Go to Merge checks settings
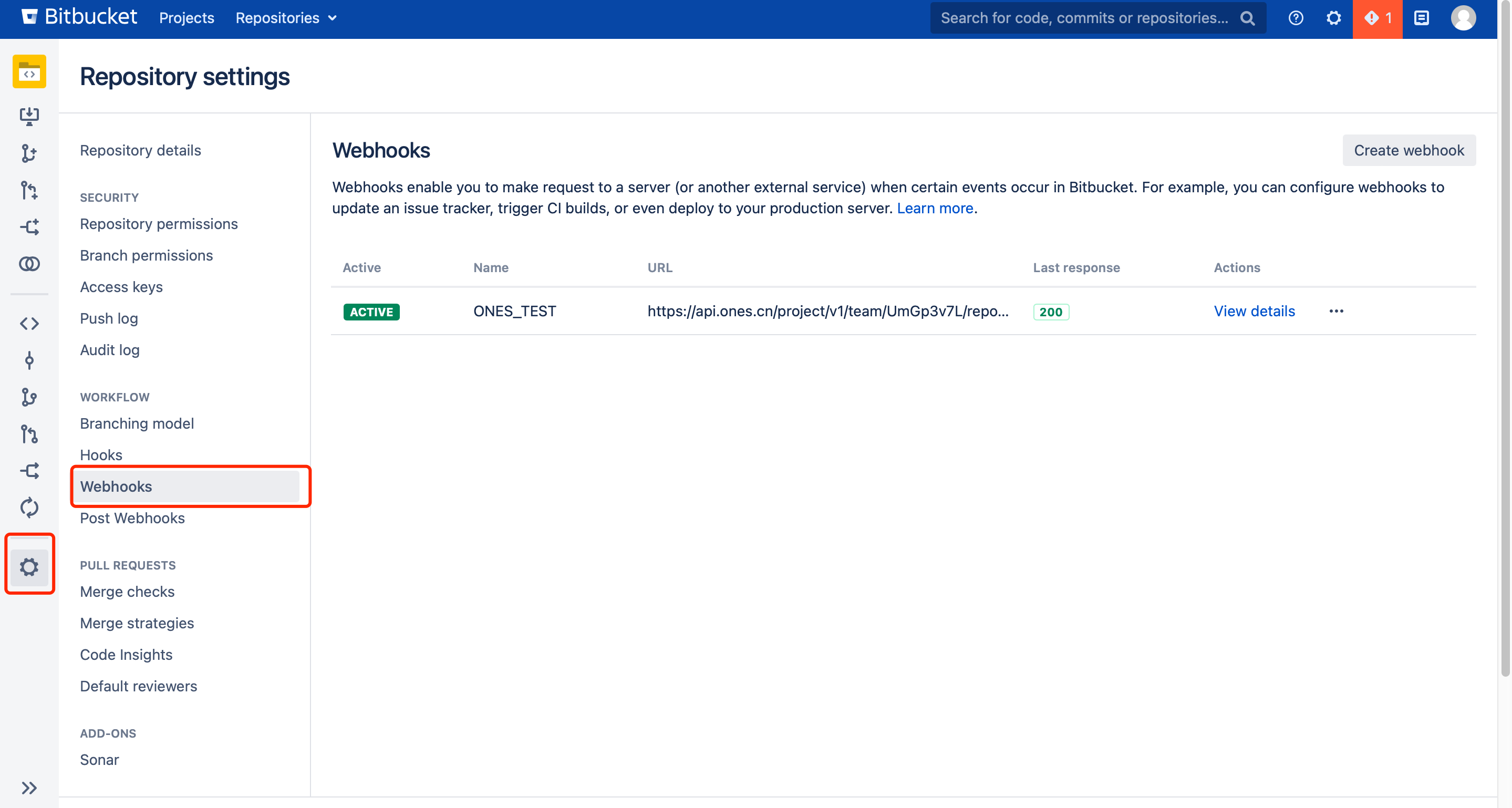The height and width of the screenshot is (808, 1512). coord(127,592)
